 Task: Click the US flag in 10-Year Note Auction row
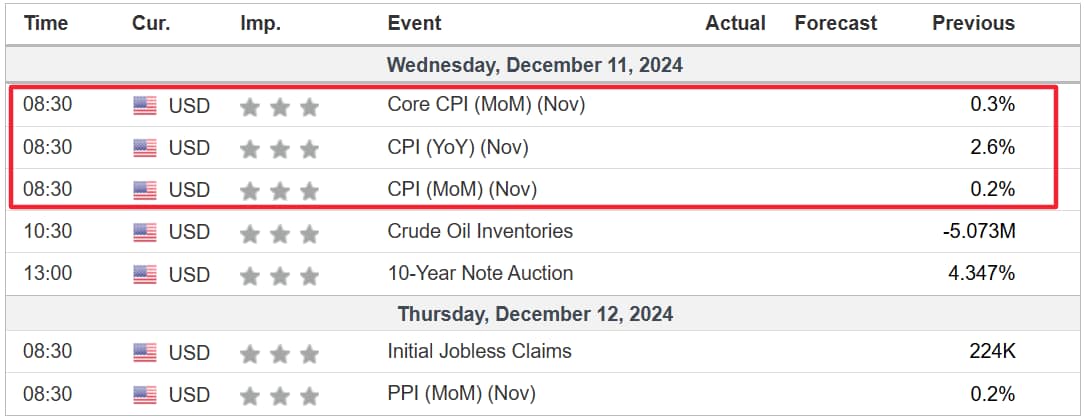tap(145, 275)
